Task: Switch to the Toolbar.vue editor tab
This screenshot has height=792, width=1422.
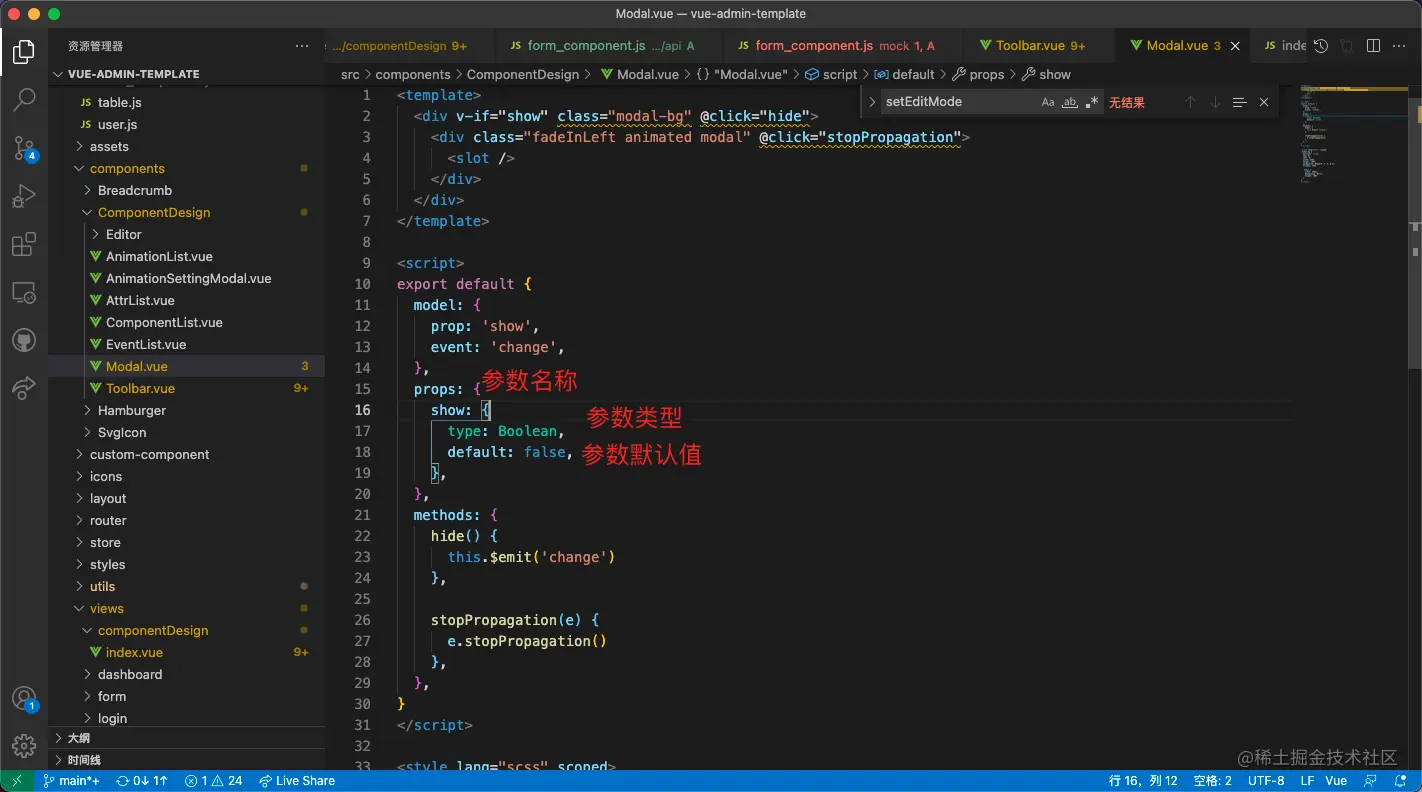Action: click(1038, 46)
